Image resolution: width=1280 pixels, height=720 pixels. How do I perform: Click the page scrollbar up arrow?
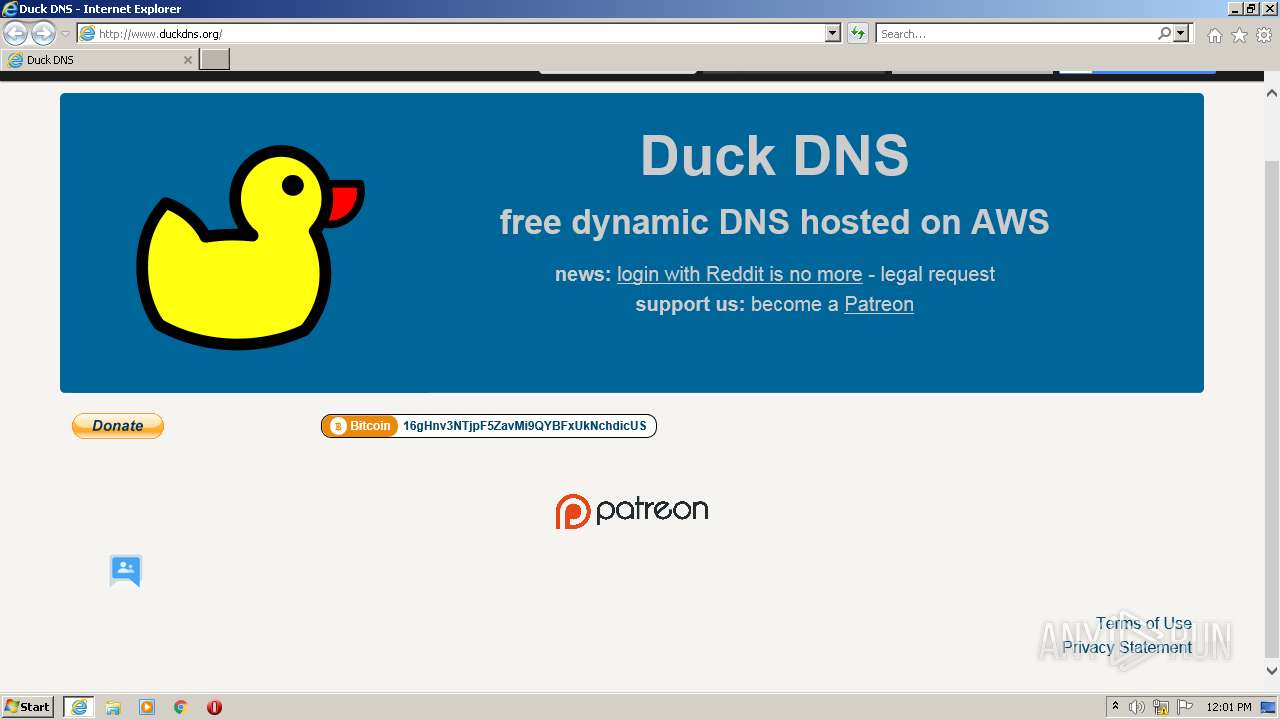point(1272,93)
